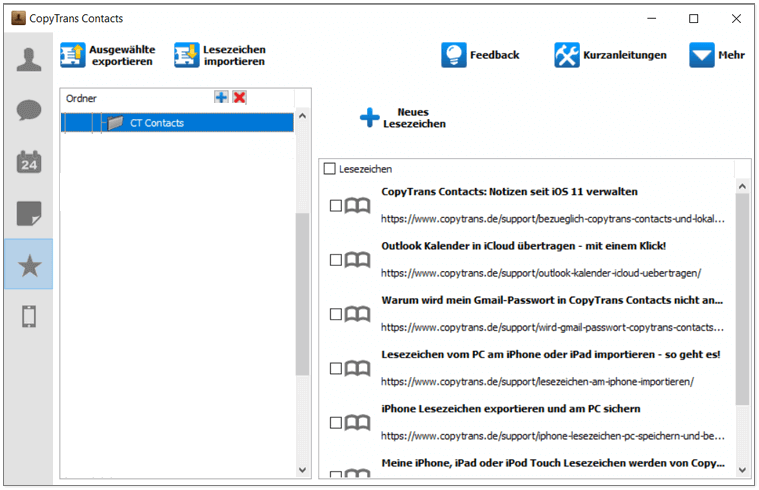Click the CT Contacts folder icon
759x490 pixels.
click(116, 122)
